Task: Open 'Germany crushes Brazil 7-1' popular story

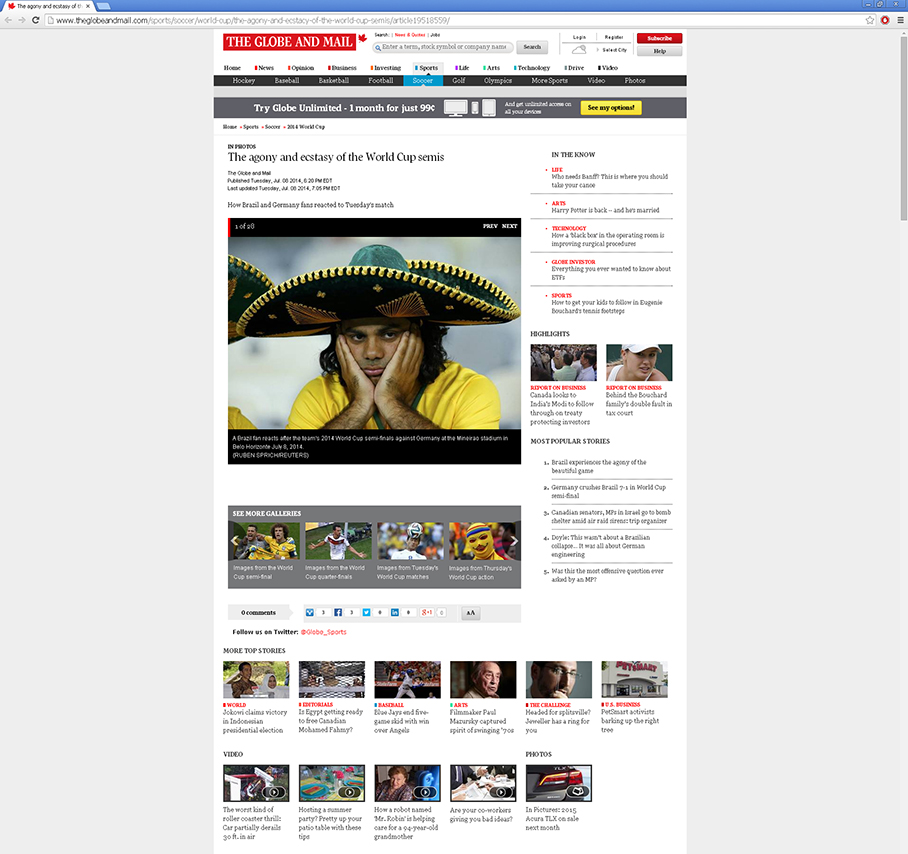Action: (x=608, y=492)
